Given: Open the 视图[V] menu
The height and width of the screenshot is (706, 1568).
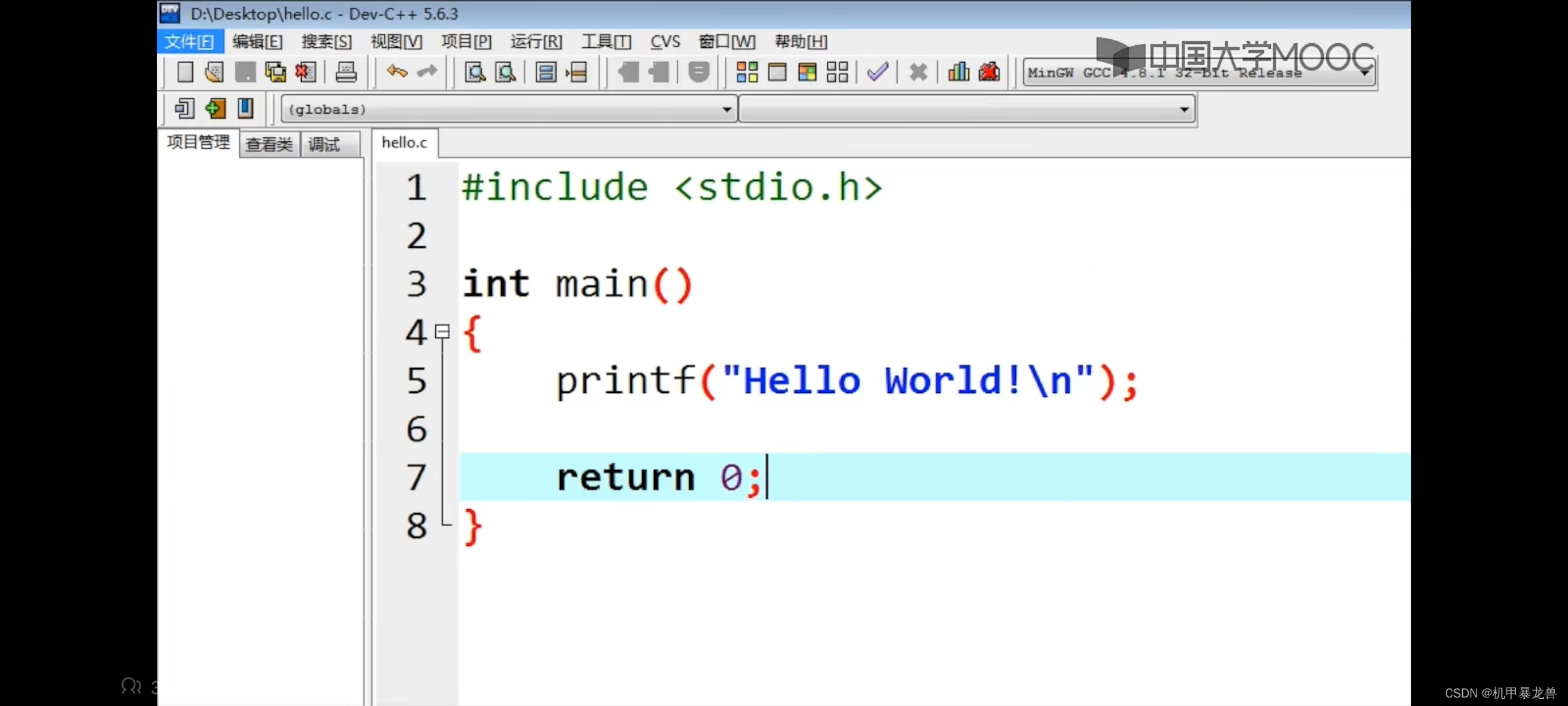Looking at the screenshot, I should (397, 42).
